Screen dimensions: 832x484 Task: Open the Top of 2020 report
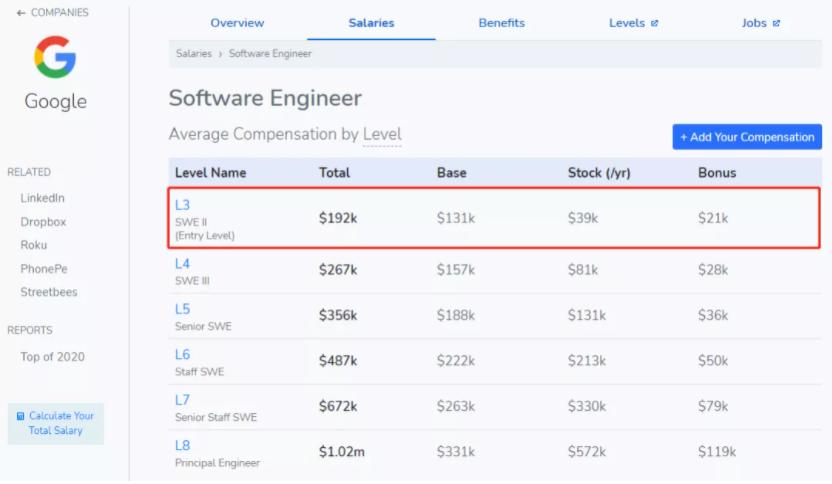point(52,357)
